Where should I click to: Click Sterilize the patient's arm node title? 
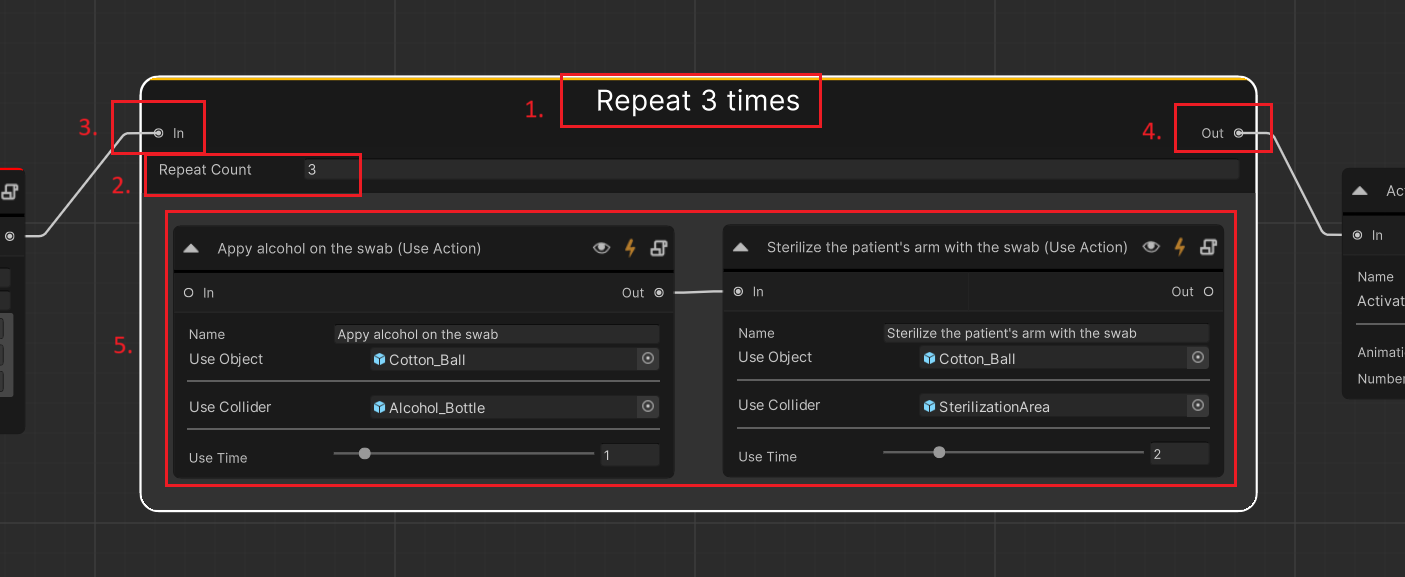[x=947, y=247]
